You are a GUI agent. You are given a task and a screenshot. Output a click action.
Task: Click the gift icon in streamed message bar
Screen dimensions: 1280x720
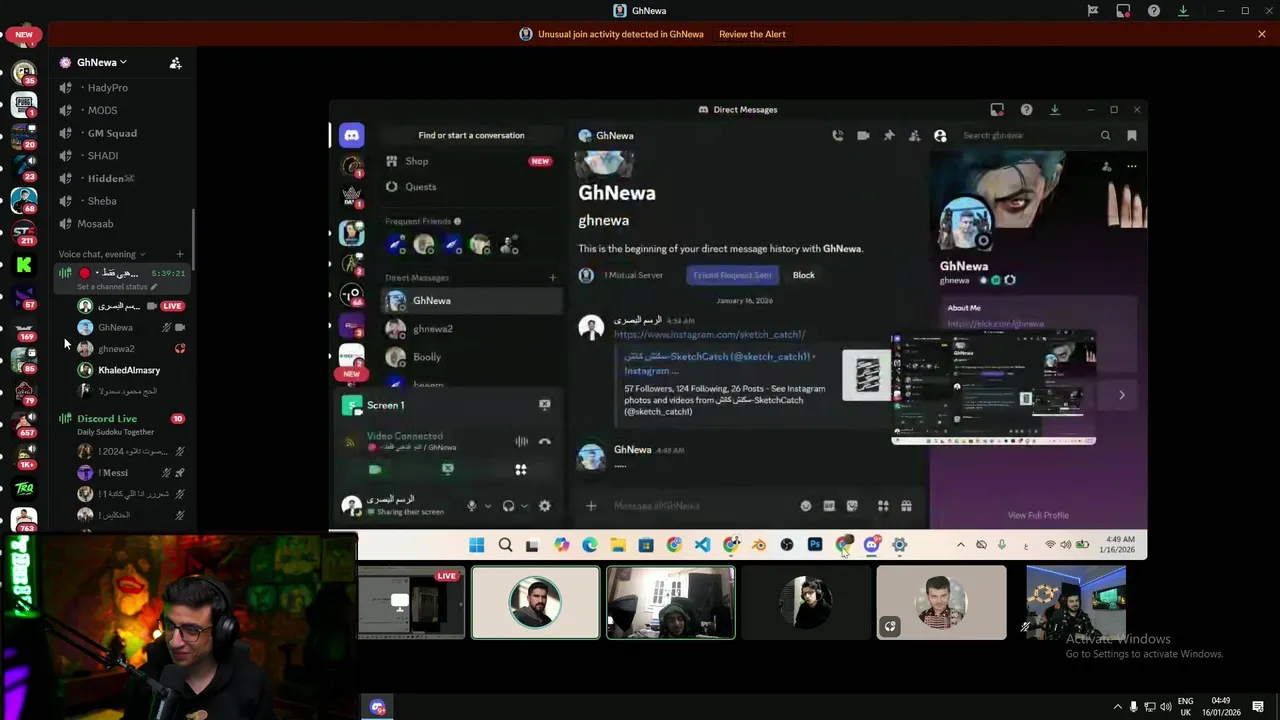[x=906, y=506]
